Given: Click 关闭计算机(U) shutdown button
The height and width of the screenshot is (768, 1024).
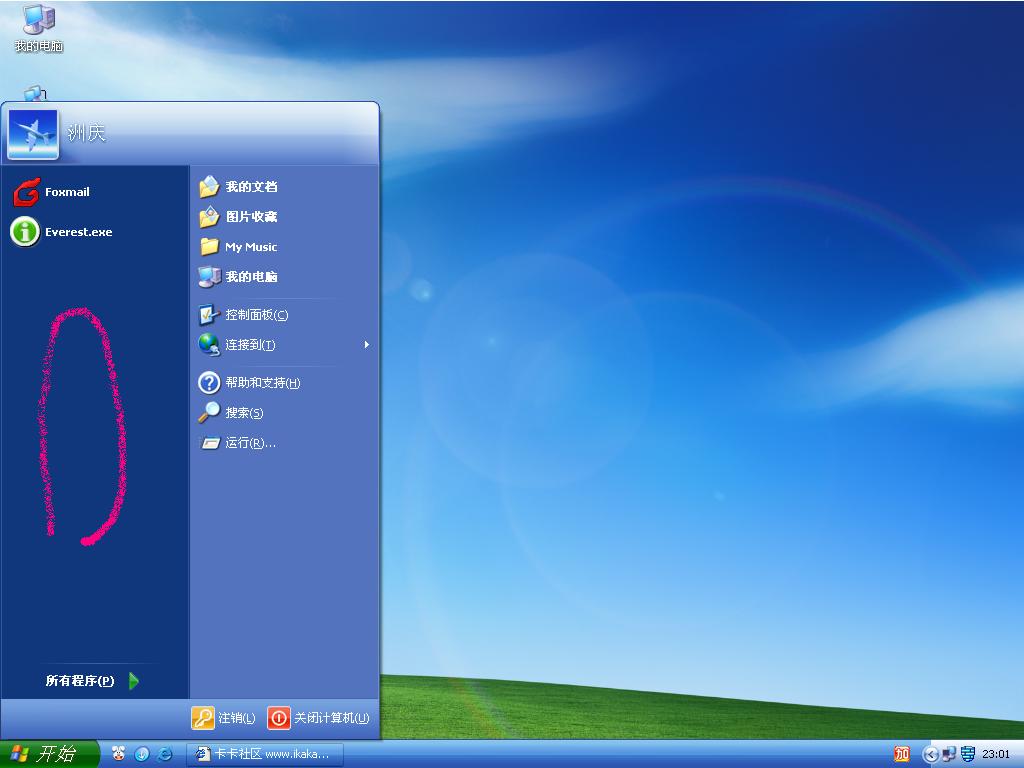Looking at the screenshot, I should 319,718.
